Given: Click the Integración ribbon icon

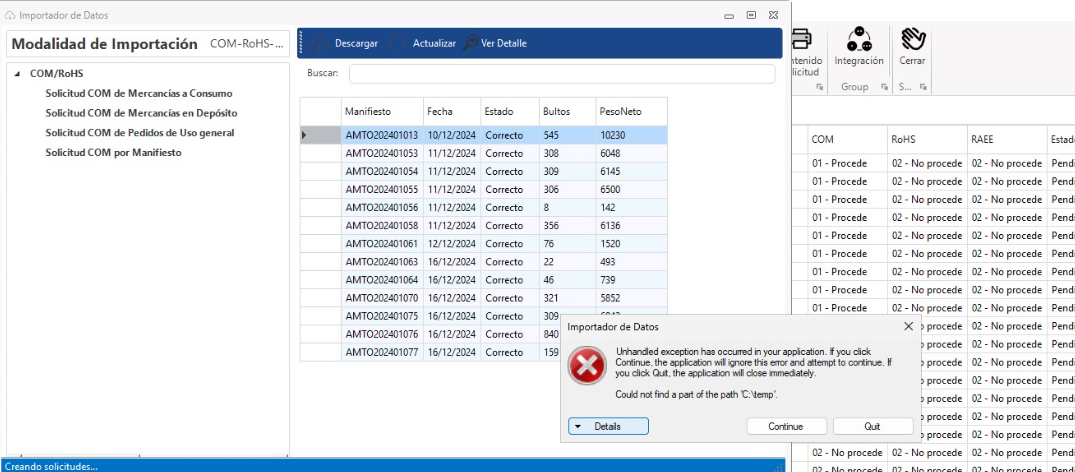Looking at the screenshot, I should click(858, 39).
